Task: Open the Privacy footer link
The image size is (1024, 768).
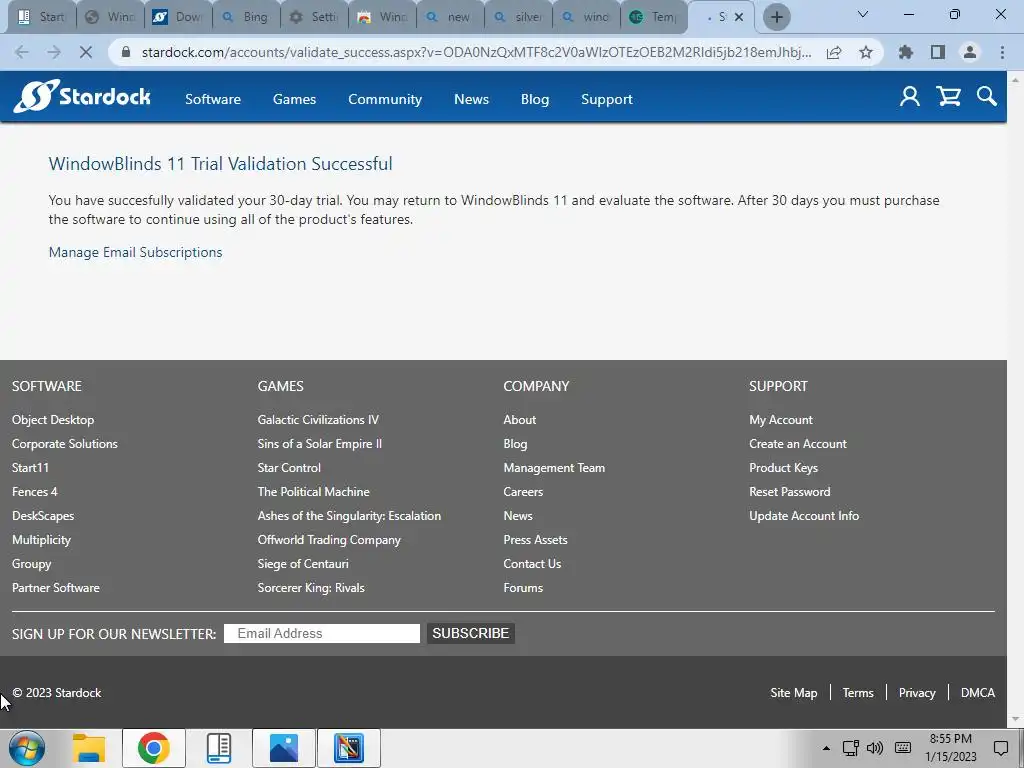Action: pos(917,693)
